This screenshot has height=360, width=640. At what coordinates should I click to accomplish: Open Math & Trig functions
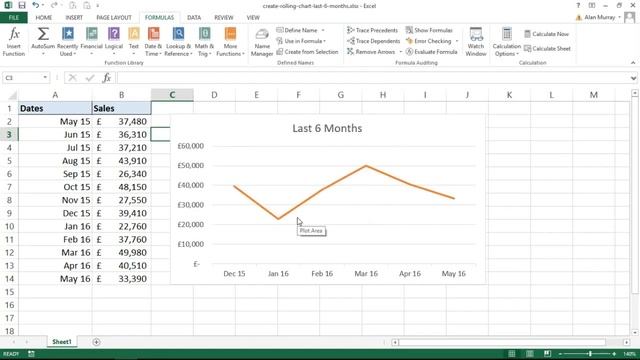click(x=204, y=42)
